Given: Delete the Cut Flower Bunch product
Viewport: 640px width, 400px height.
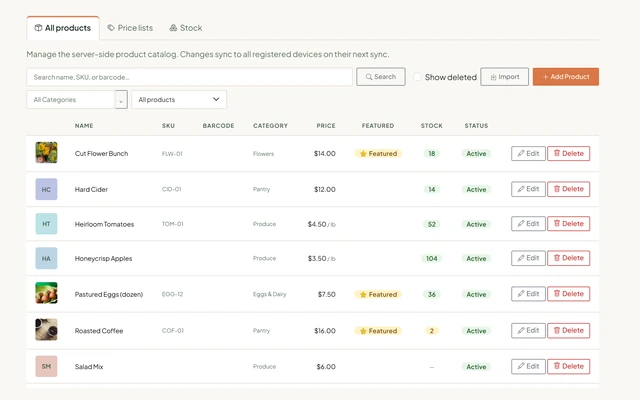Looking at the screenshot, I should (569, 153).
